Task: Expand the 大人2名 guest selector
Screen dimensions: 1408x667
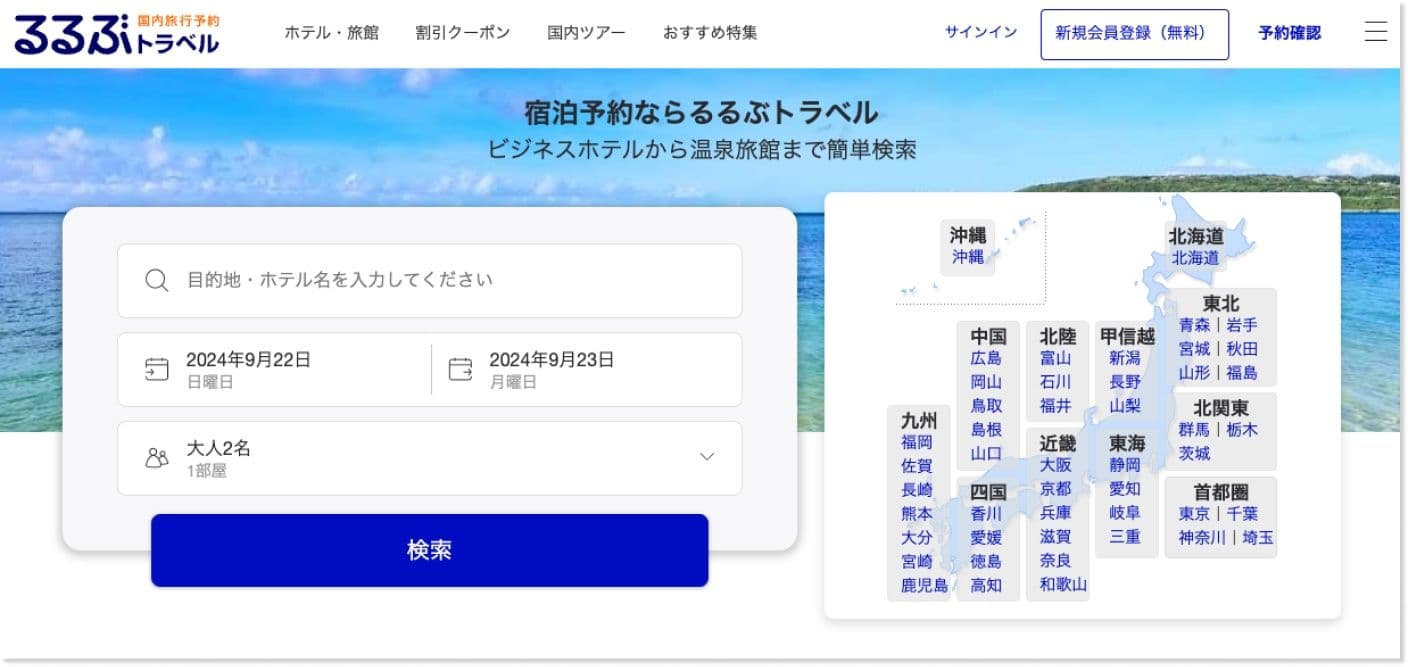Action: pyautogui.click(x=430, y=457)
